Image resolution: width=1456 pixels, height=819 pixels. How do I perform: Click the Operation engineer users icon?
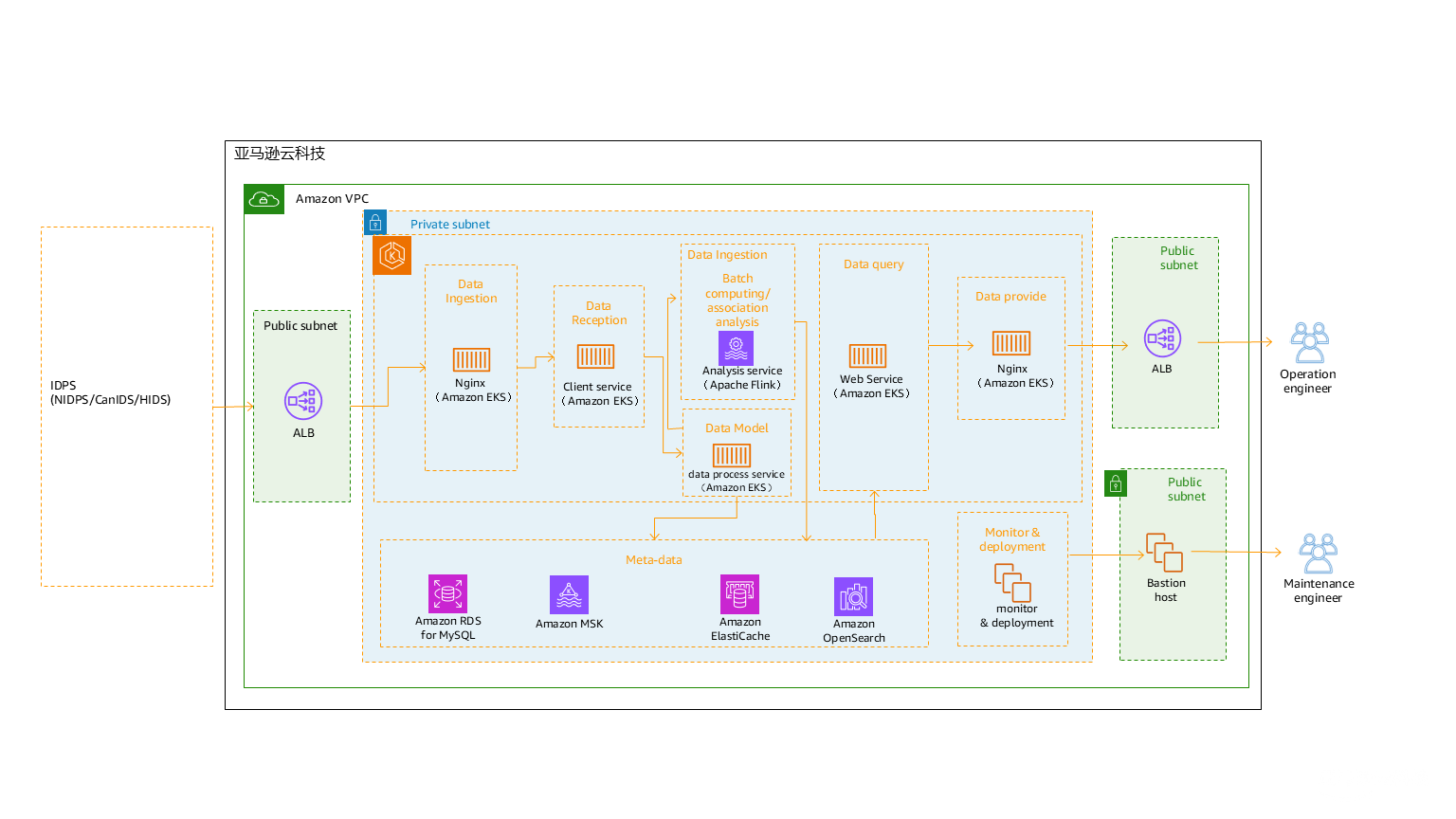click(x=1309, y=342)
